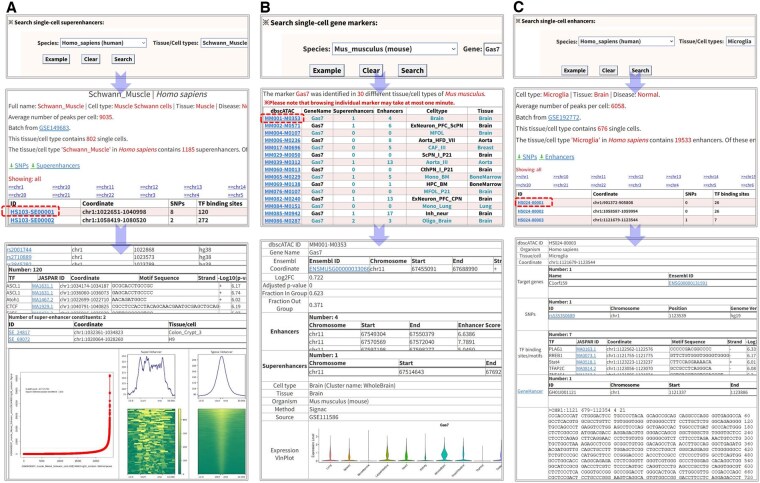The width and height of the screenshot is (760, 483).
Task: Click Clear button in single-cell enhancers form
Action: point(608,70)
